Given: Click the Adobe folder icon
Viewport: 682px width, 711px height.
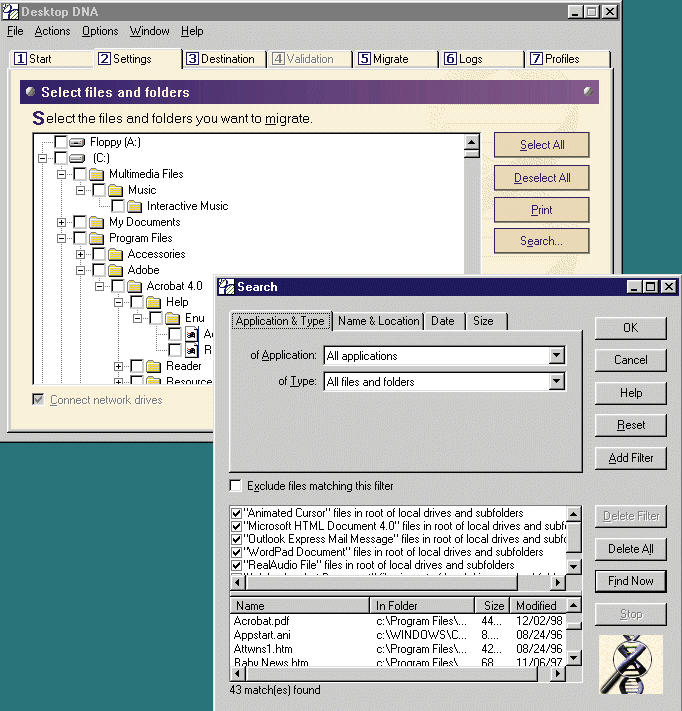Looking at the screenshot, I should click(116, 270).
